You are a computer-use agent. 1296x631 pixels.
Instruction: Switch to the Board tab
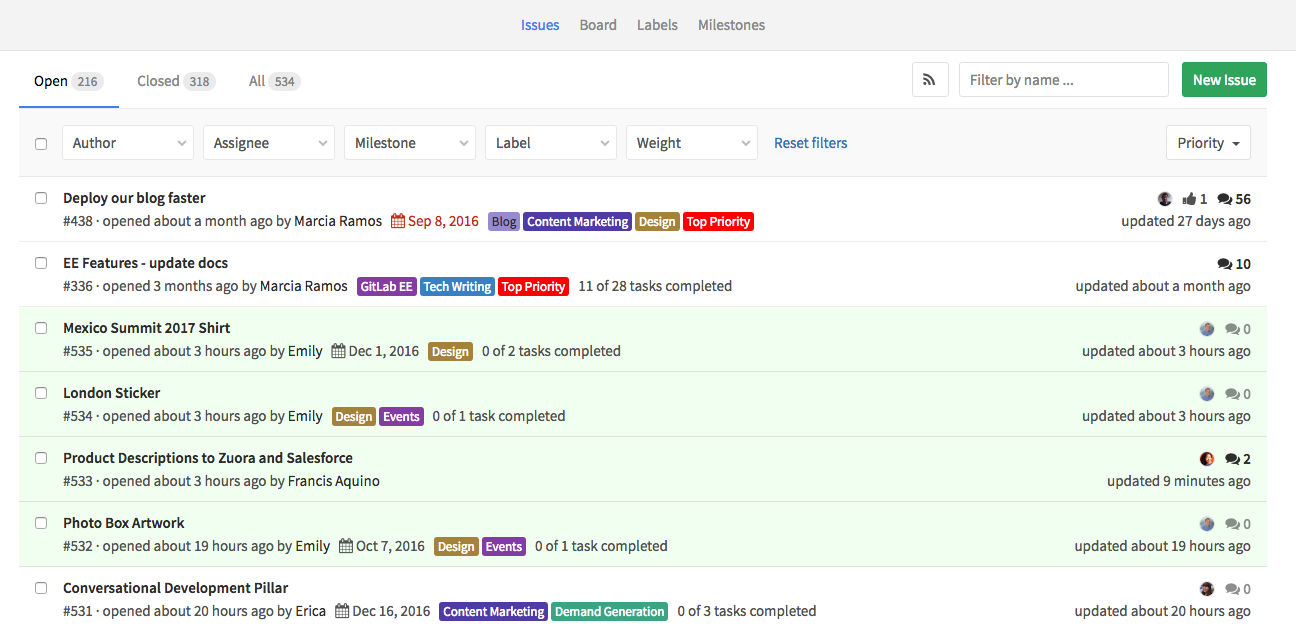[598, 24]
